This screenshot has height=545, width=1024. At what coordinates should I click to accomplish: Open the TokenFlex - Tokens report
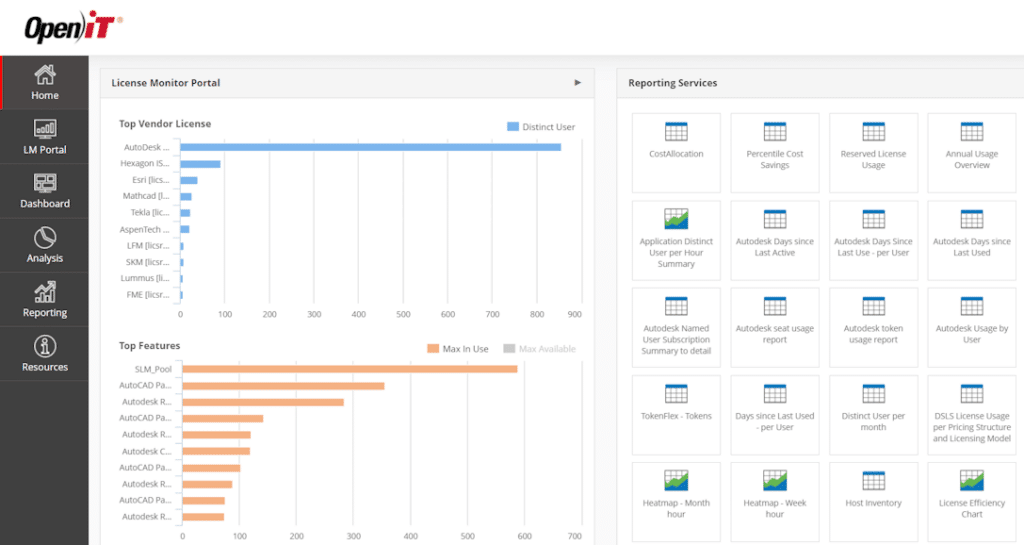(x=676, y=415)
